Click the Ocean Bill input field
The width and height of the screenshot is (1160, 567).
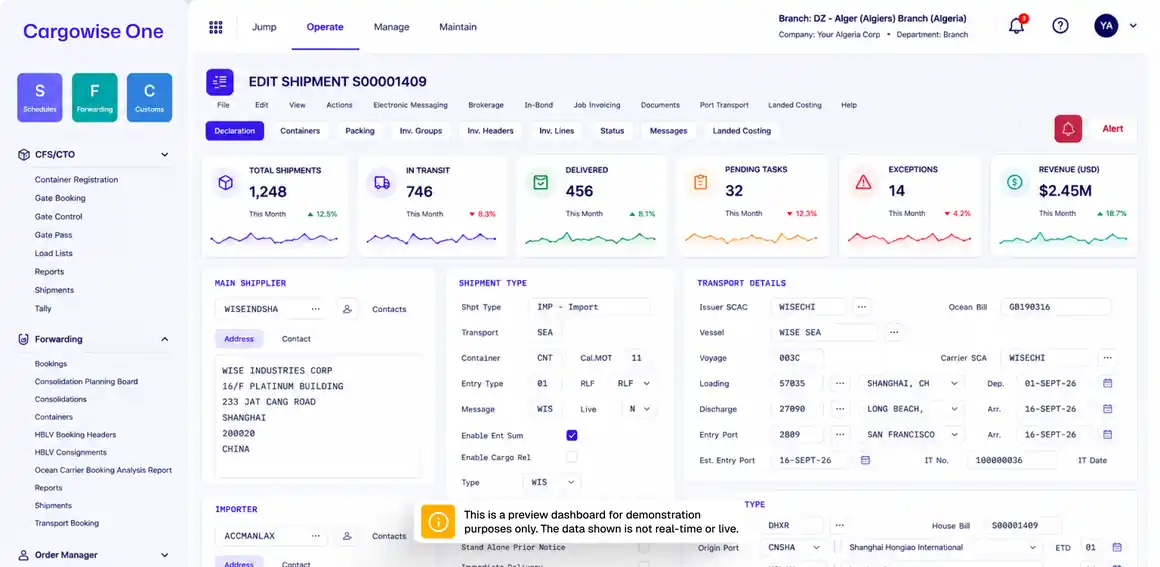(x=1056, y=306)
